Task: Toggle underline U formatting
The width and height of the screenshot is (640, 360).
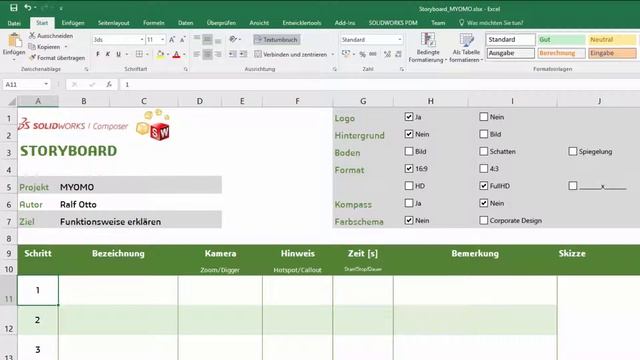Action: (118, 54)
